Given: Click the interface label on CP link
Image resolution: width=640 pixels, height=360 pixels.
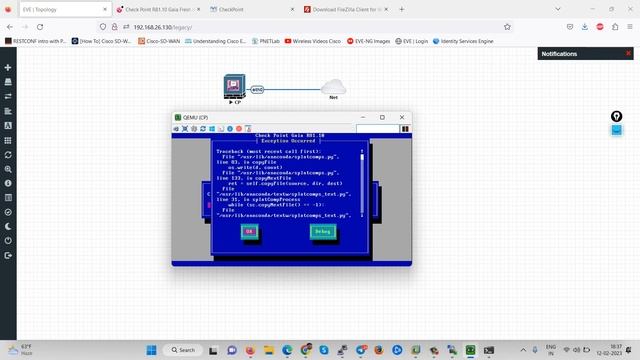Looking at the screenshot, I should 257,89.
